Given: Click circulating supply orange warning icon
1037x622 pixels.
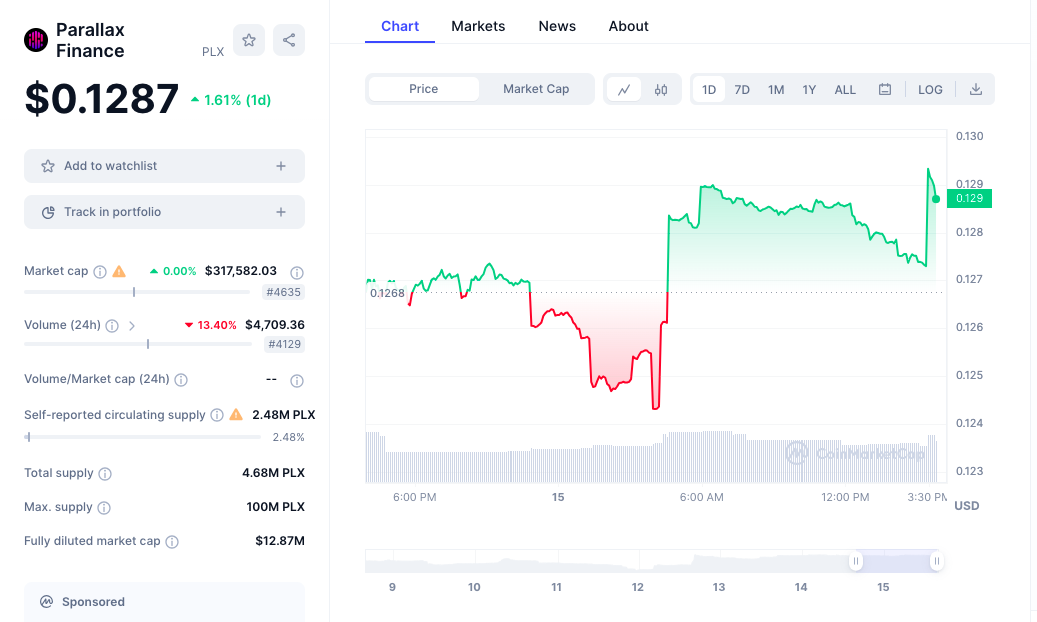Looking at the screenshot, I should coord(236,415).
